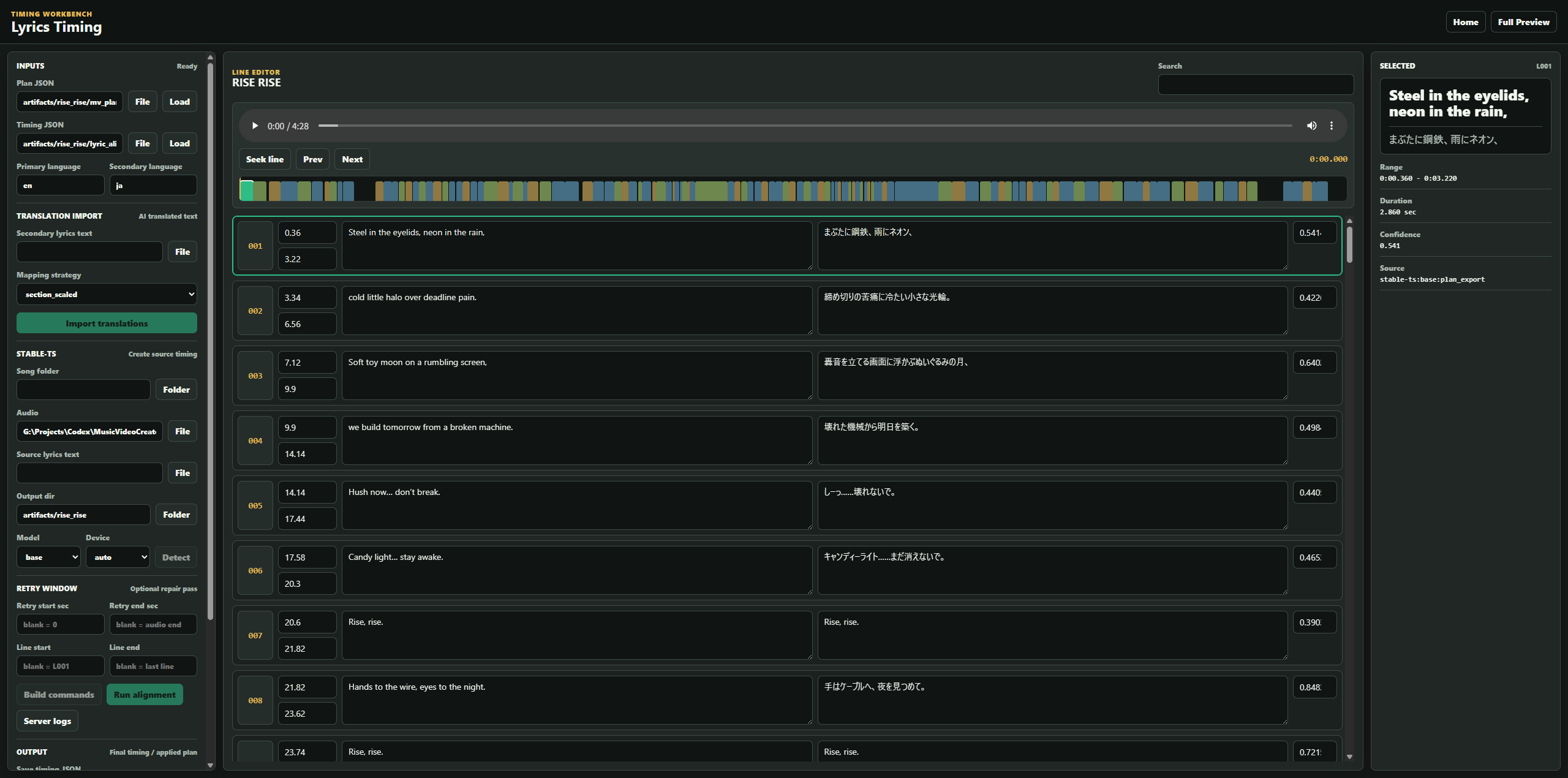Click the first green timeline segment
The image size is (1568, 778).
pyautogui.click(x=246, y=191)
